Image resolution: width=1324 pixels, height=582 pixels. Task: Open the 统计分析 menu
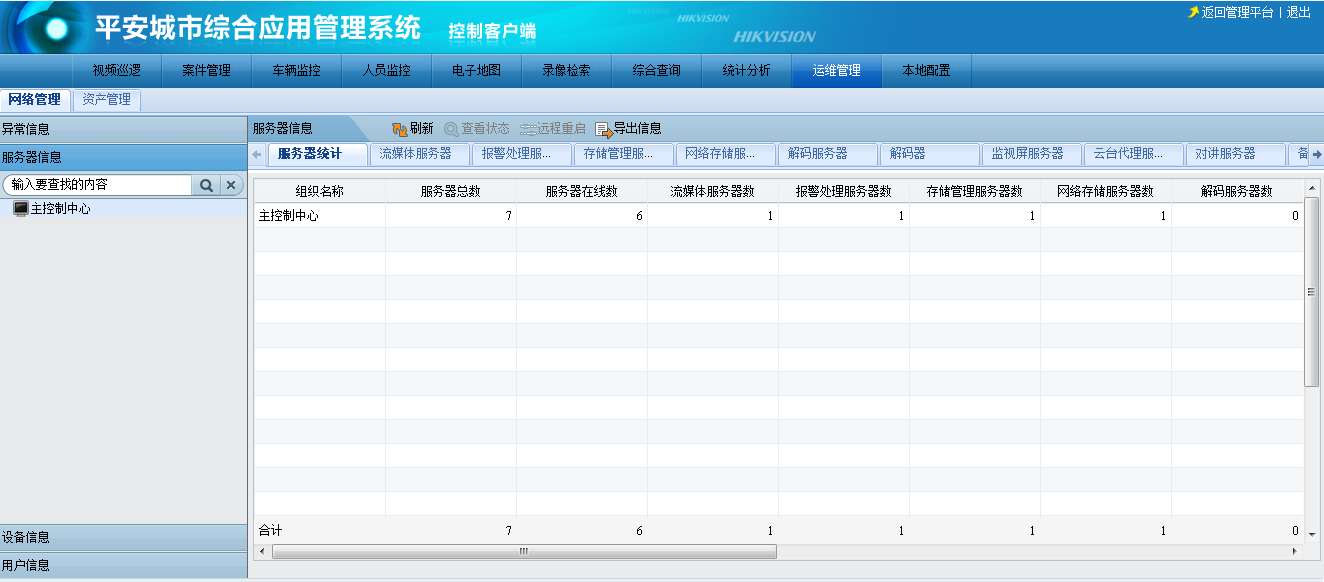(x=747, y=70)
